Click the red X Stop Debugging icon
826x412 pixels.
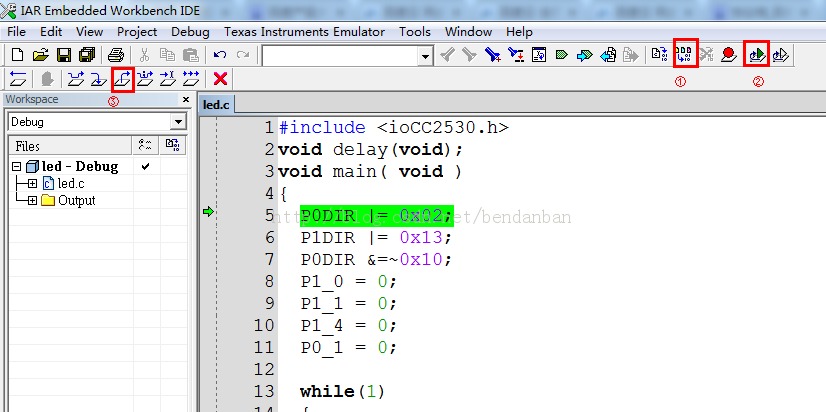tap(220, 78)
